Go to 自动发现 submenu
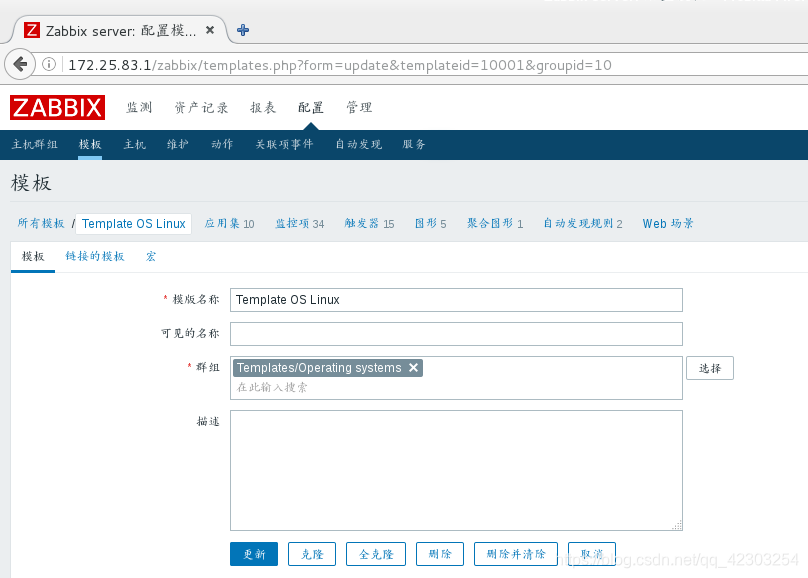808x578 pixels. click(x=359, y=145)
